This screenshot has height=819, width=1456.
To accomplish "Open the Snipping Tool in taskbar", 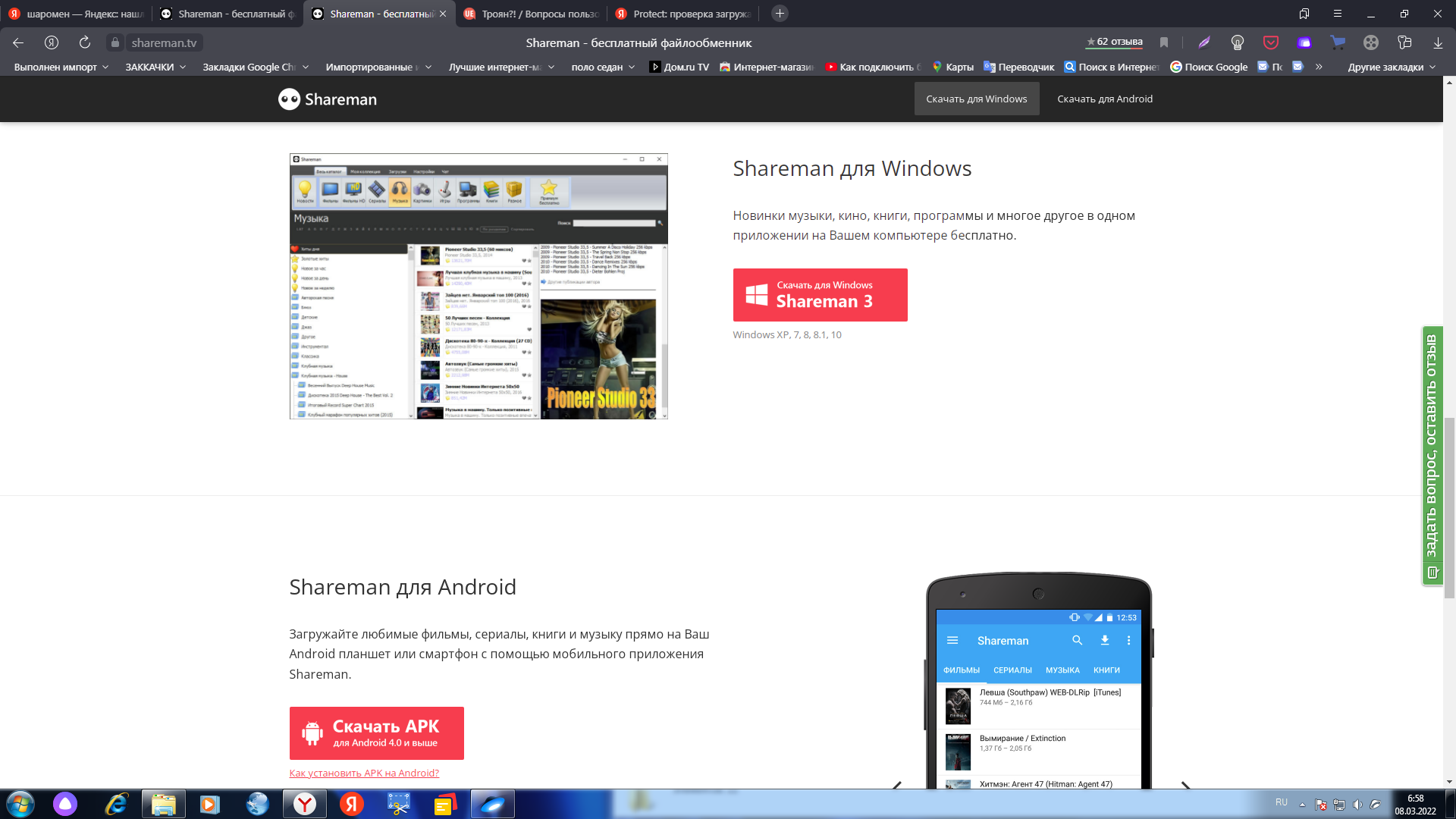I will [398, 804].
